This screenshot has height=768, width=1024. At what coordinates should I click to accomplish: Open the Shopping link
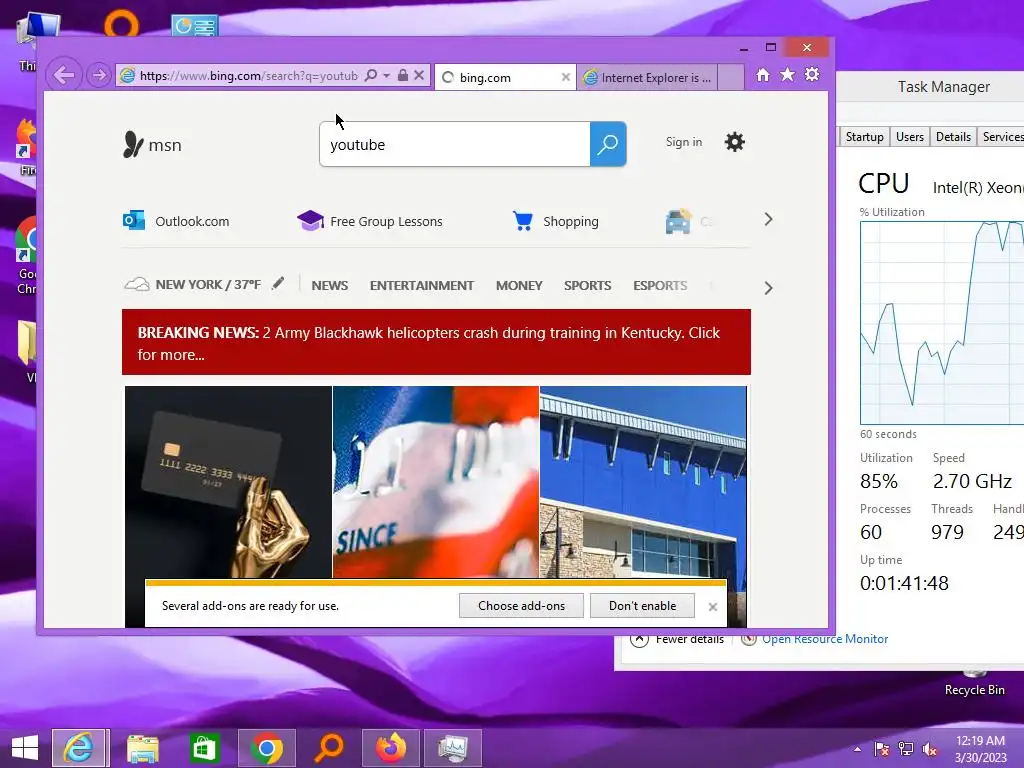pos(556,221)
